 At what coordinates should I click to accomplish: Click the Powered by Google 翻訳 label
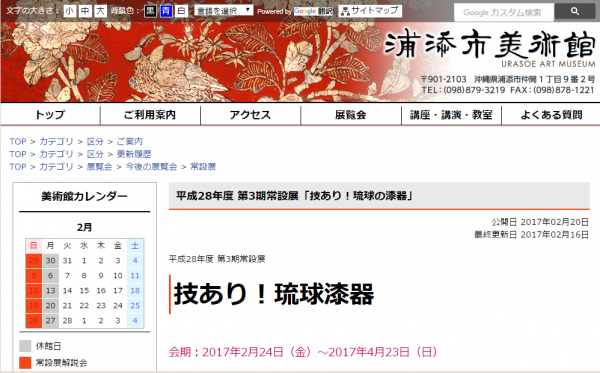(x=295, y=11)
